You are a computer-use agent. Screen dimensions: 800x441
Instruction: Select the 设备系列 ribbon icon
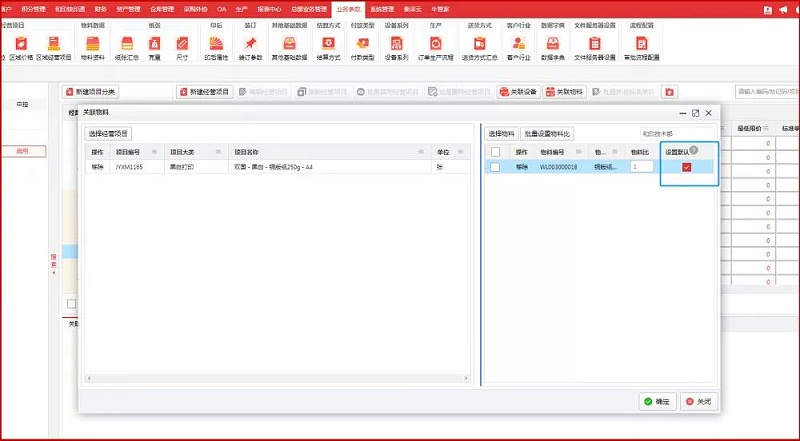[396, 46]
